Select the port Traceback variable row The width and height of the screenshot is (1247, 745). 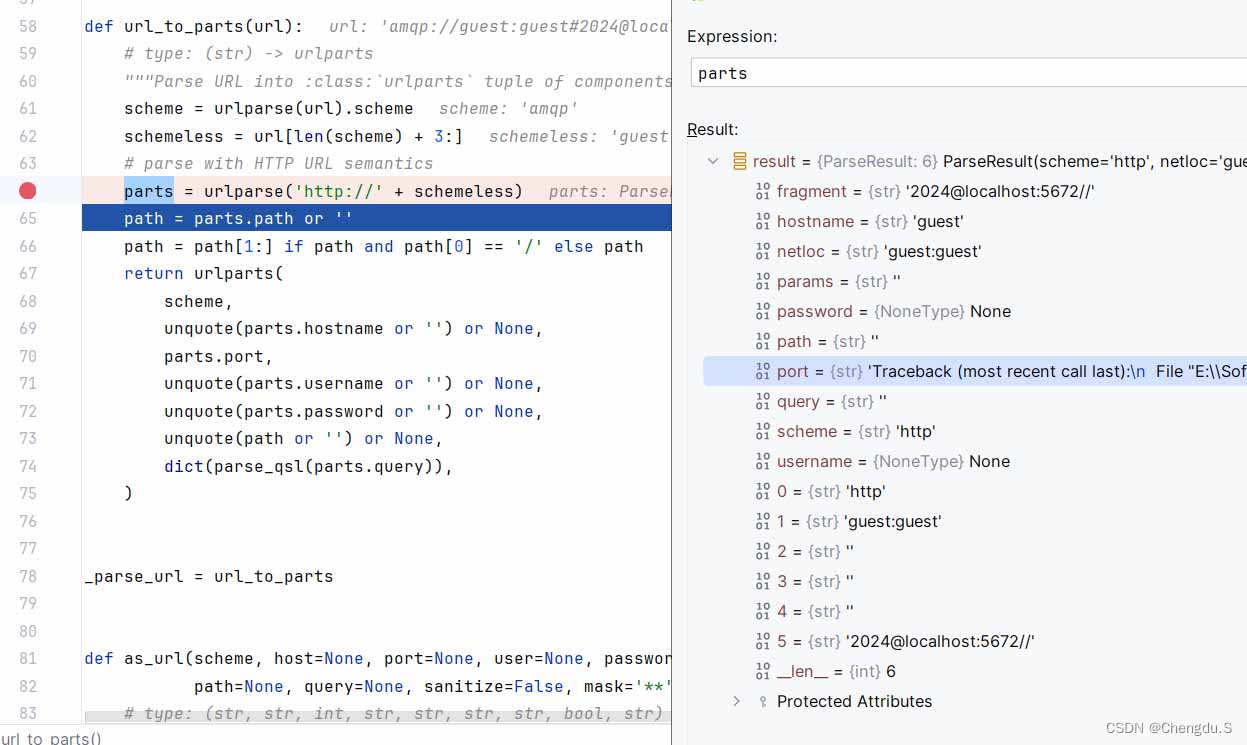coord(1000,371)
